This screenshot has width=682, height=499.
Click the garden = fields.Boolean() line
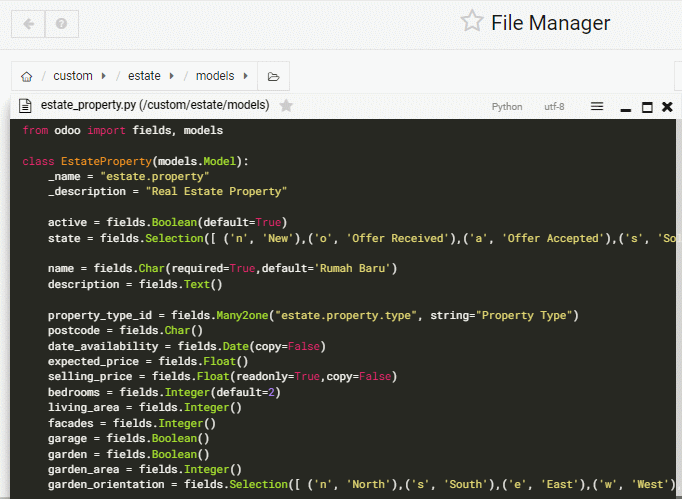pos(129,454)
